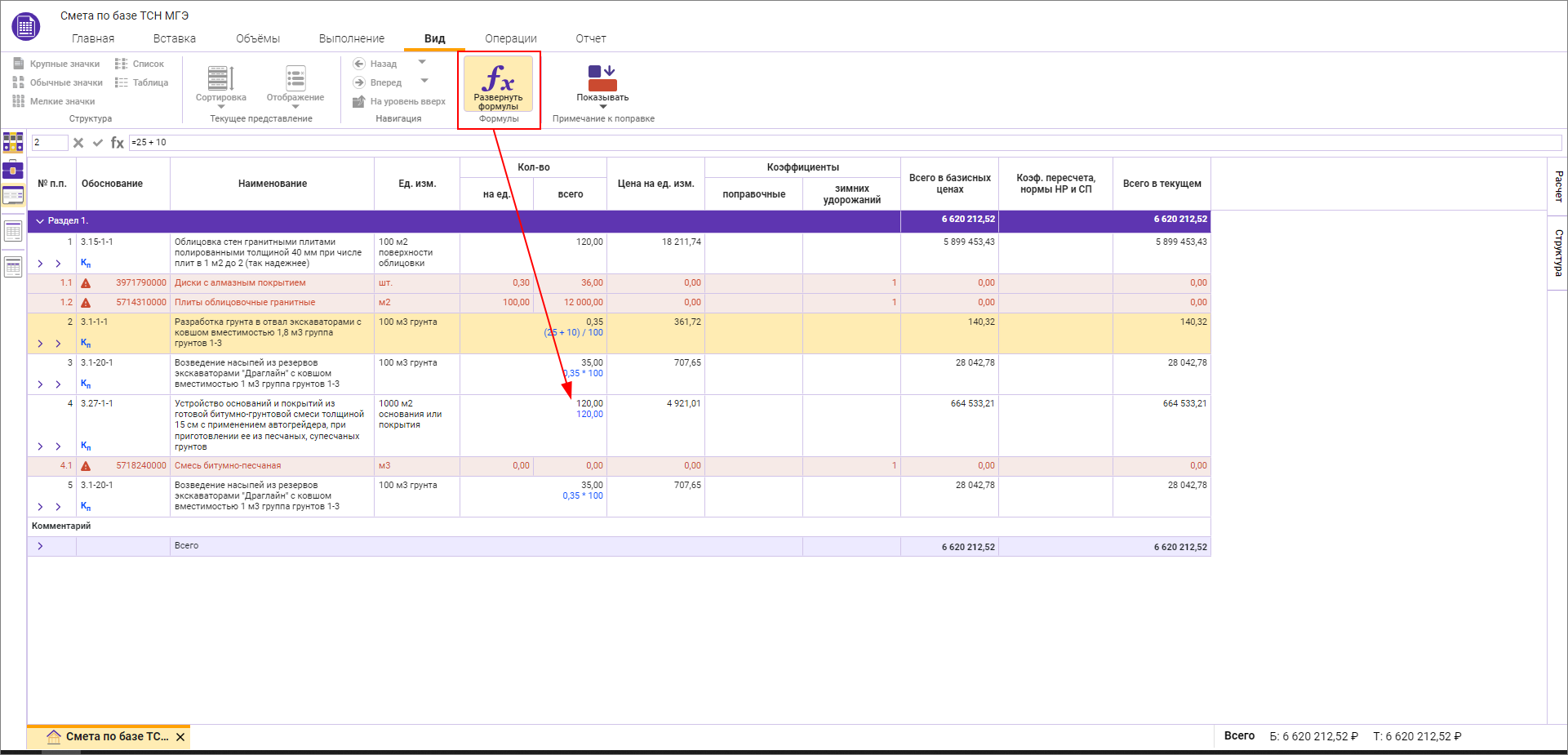Click the formula bar with =25 + 10
Image resolution: width=1568 pixels, height=755 pixels.
[x=845, y=143]
